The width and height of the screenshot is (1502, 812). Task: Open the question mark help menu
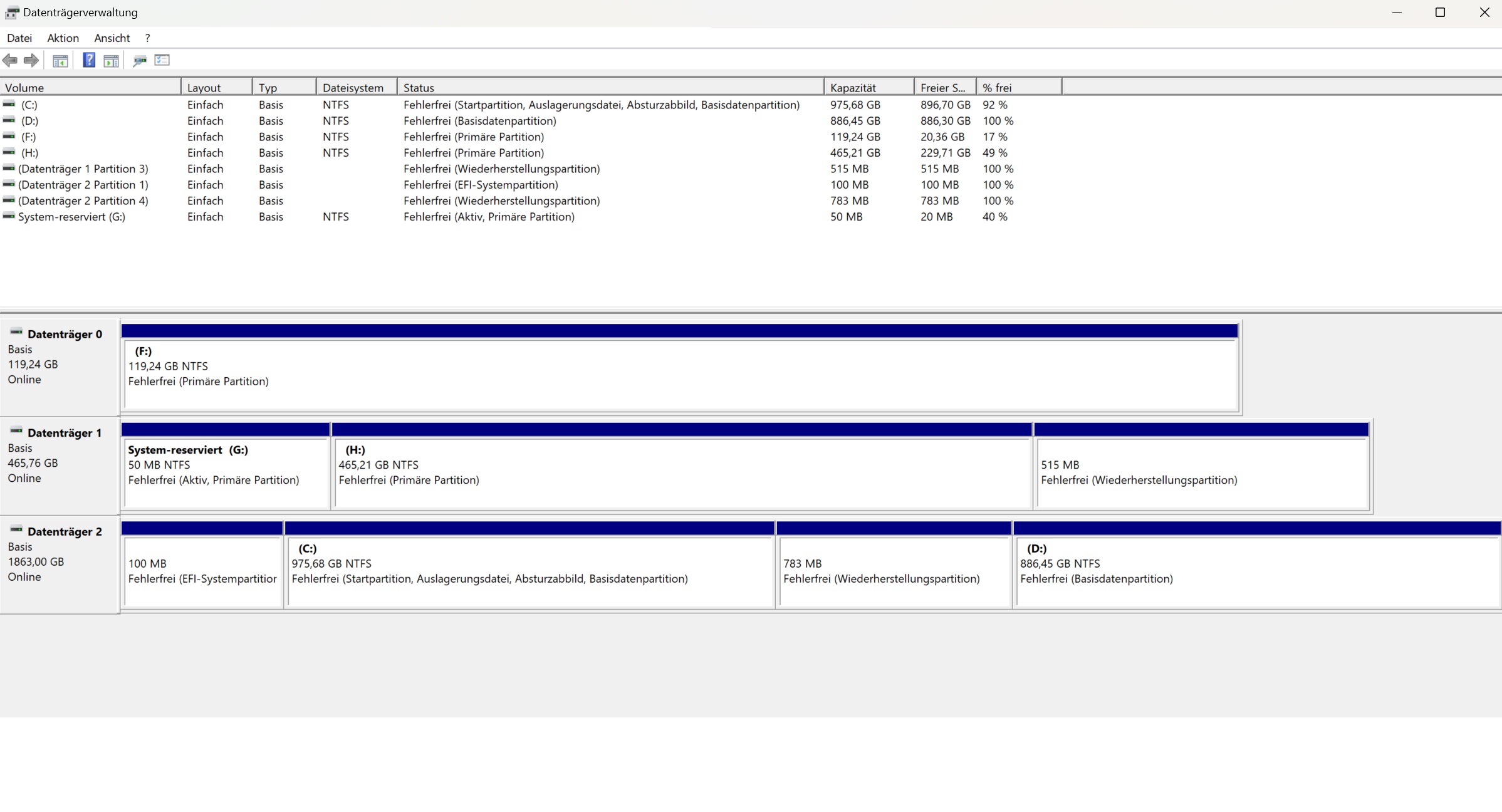[x=147, y=38]
